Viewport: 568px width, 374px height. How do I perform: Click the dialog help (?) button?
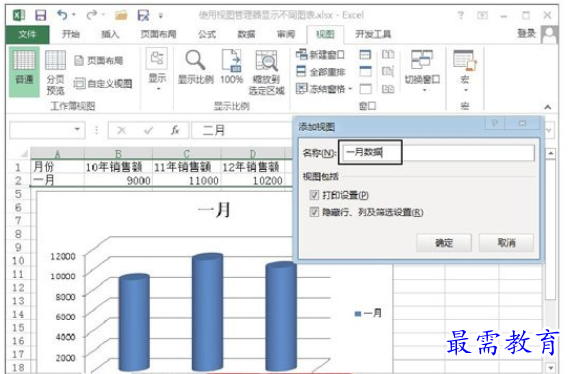coord(494,124)
